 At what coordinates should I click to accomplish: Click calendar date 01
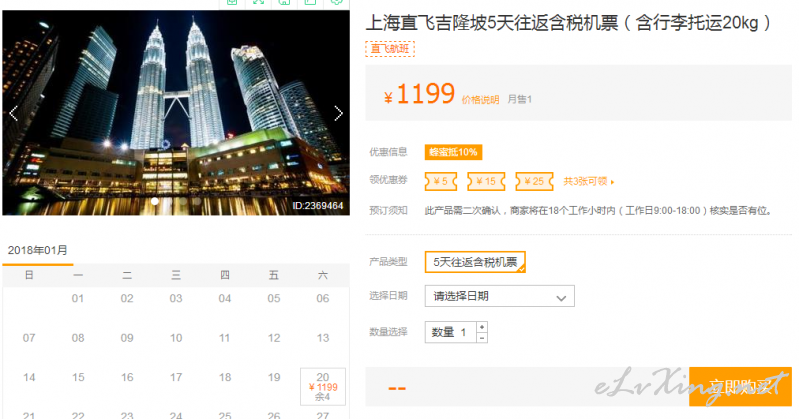pos(77,299)
